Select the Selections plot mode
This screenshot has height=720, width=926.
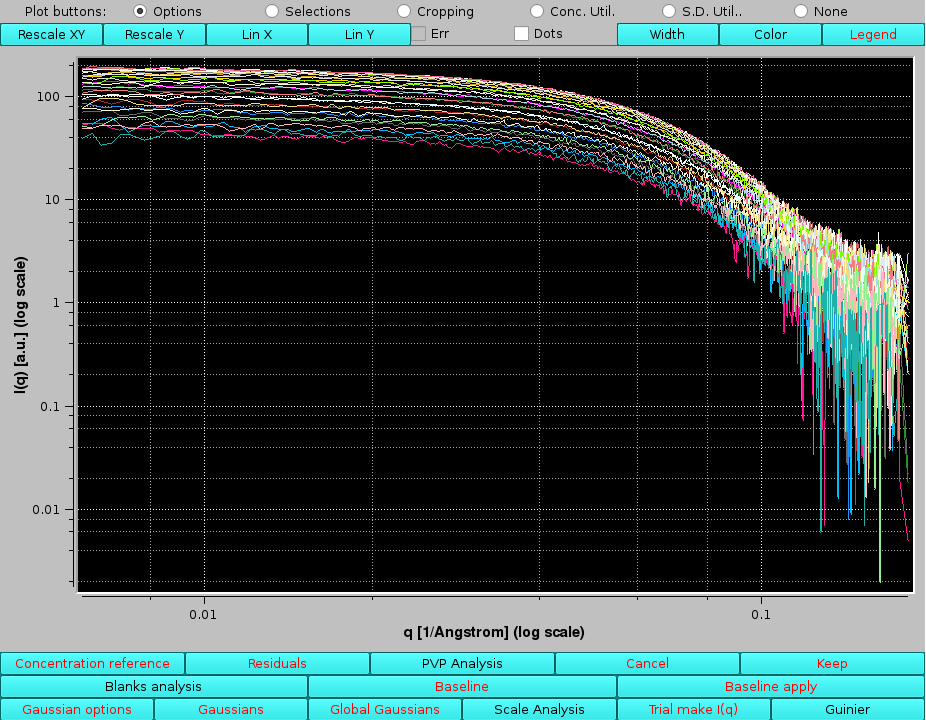(271, 11)
